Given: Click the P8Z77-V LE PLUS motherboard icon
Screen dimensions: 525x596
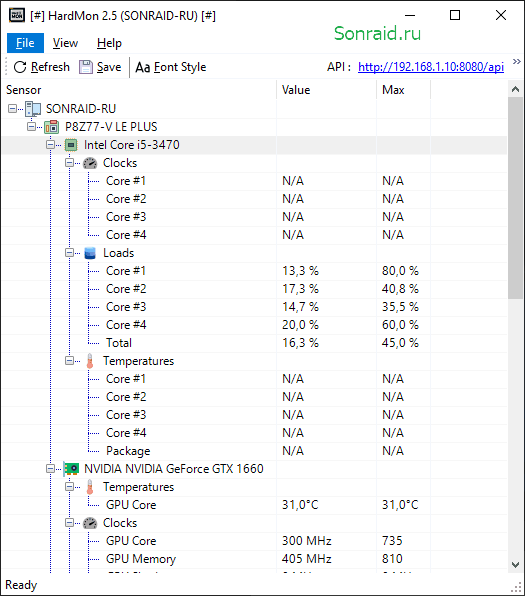Looking at the screenshot, I should (52, 127).
